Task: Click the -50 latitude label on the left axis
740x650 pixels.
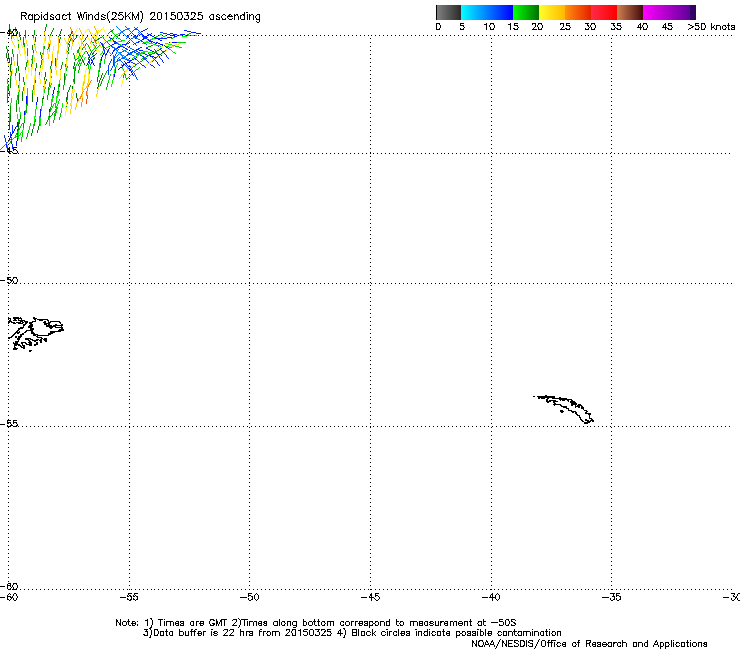Action: coord(9,281)
